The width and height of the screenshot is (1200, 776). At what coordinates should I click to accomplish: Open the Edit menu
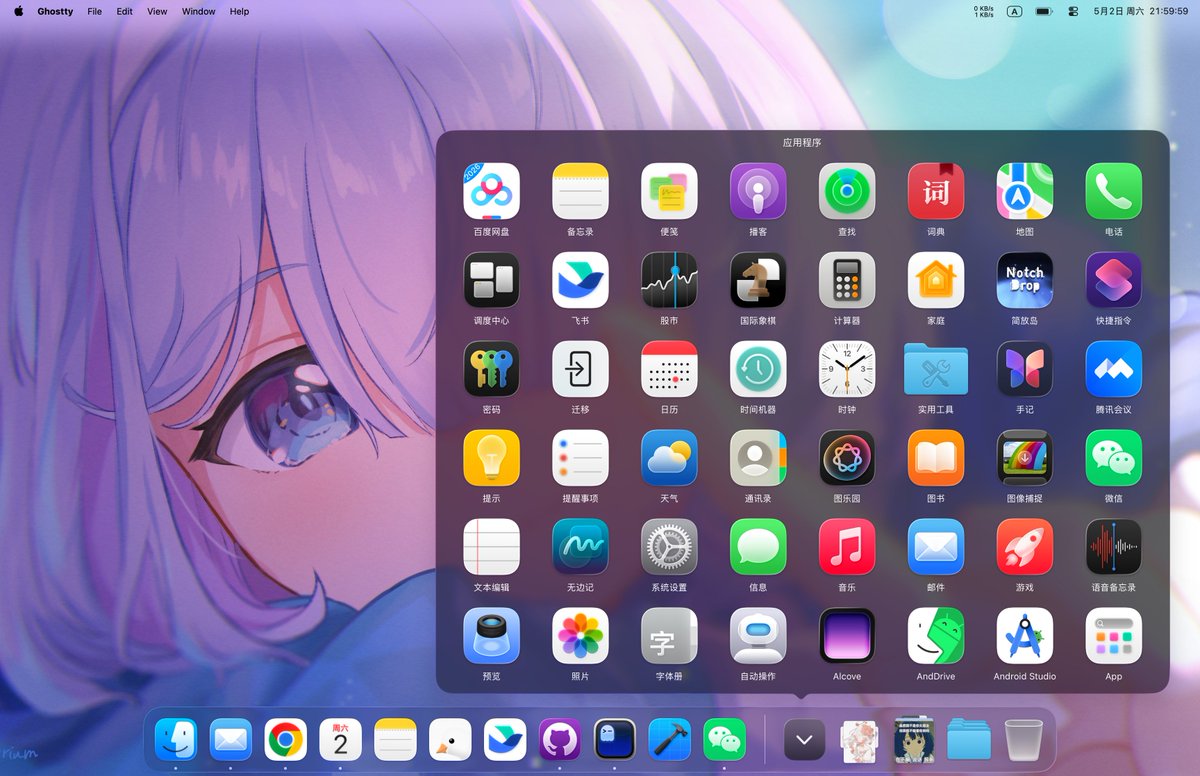pyautogui.click(x=124, y=11)
